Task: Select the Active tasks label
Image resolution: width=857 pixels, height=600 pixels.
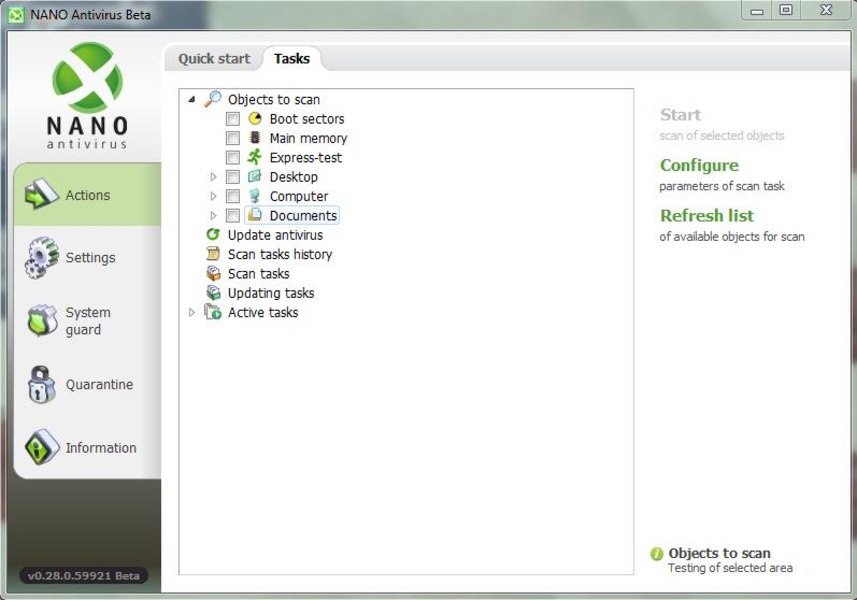Action: pyautogui.click(x=263, y=312)
